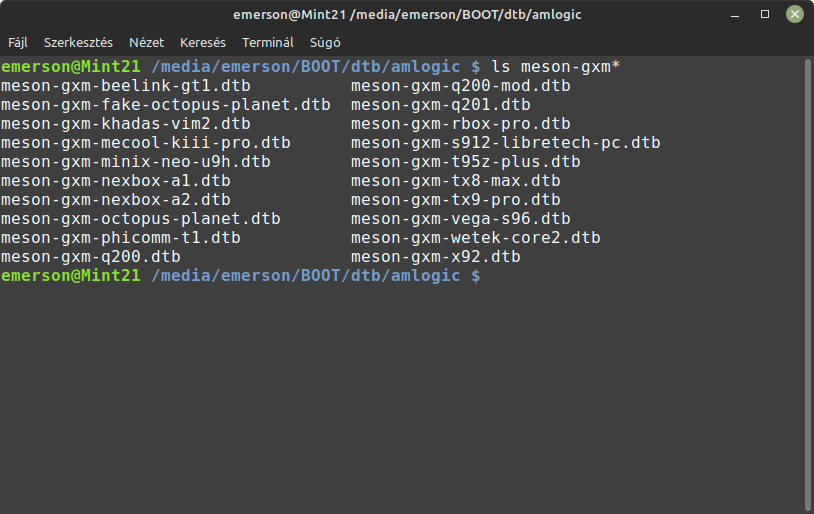Click on meson-gxm-fake-octopus-planet.dtb filename
The image size is (814, 514).
click(166, 105)
